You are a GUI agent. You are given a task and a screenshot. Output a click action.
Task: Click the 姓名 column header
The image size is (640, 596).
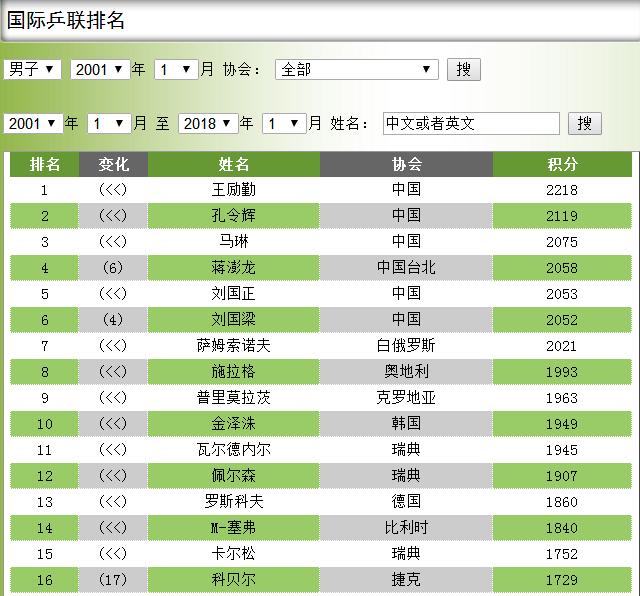click(x=234, y=165)
